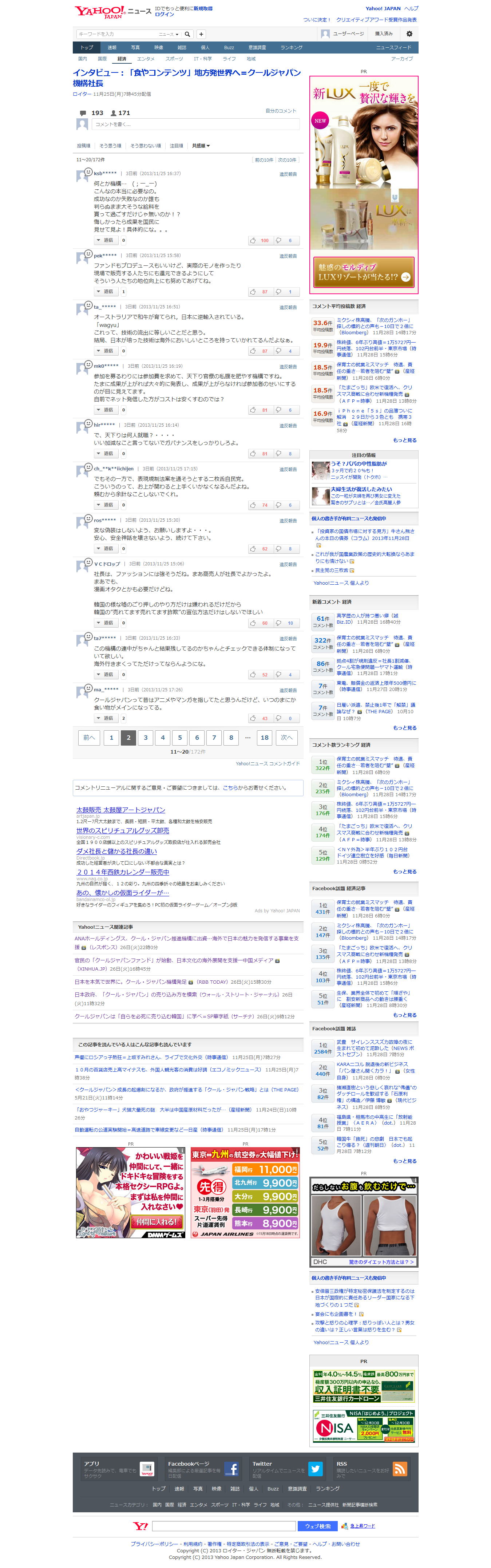Image resolution: width=491 pixels, height=1568 pixels.
Task: Click the コメントを書く input field
Action: point(196,124)
